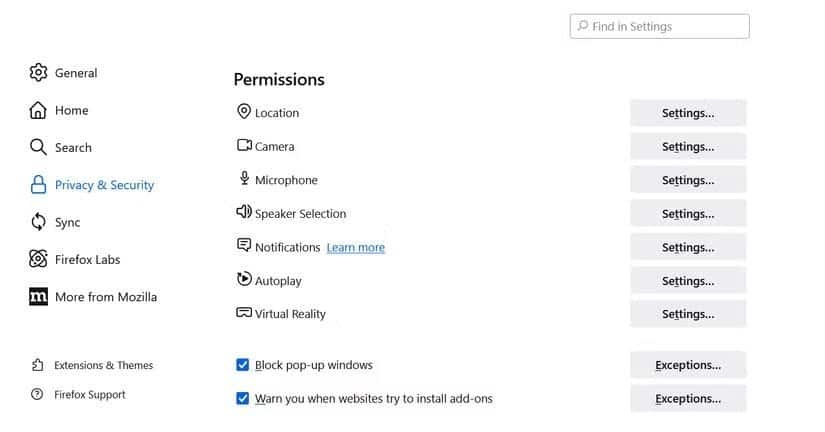This screenshot has height=432, width=825.
Task: Open Camera permission Settings
Action: (x=688, y=147)
